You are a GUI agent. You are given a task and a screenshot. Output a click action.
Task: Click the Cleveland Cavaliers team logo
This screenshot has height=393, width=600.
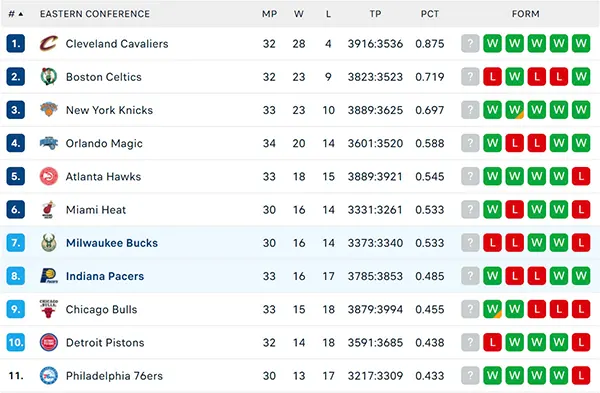(49, 44)
